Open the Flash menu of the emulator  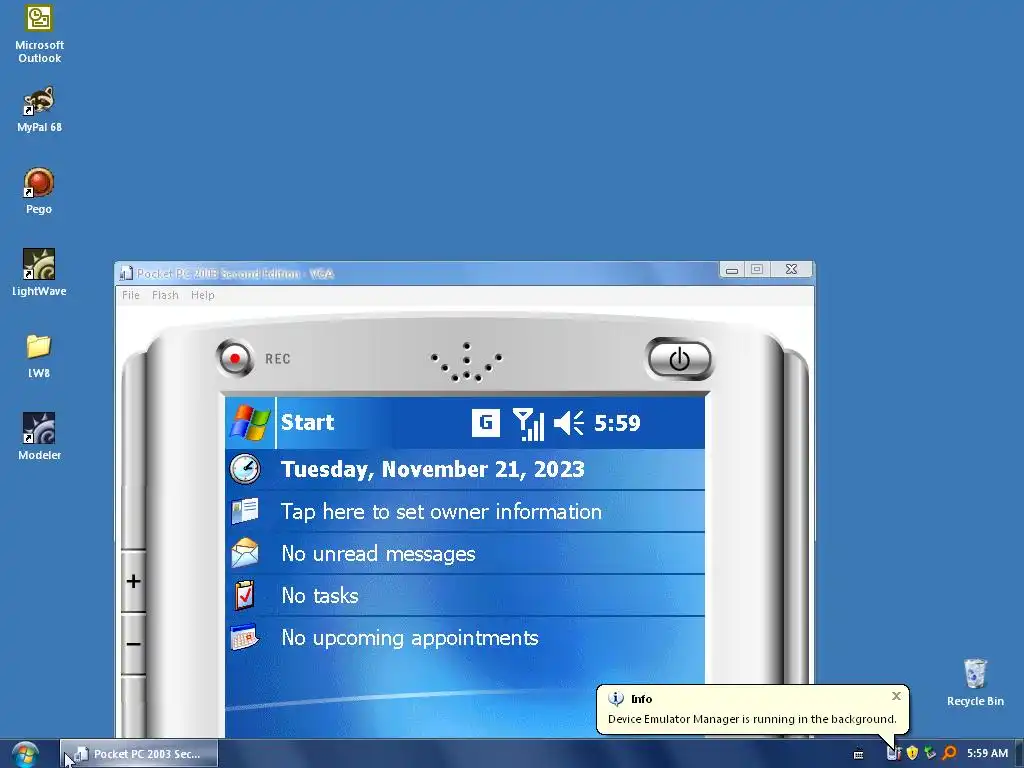point(165,295)
